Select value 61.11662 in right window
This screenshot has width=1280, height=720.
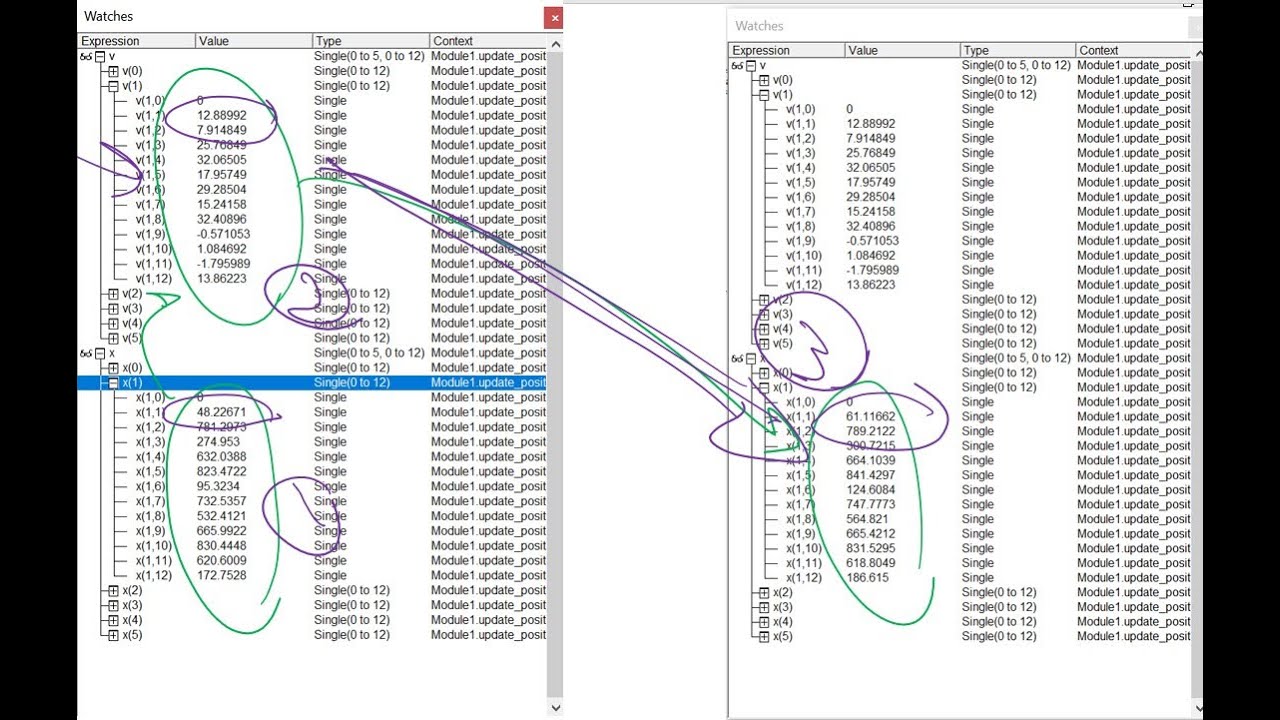[871, 417]
